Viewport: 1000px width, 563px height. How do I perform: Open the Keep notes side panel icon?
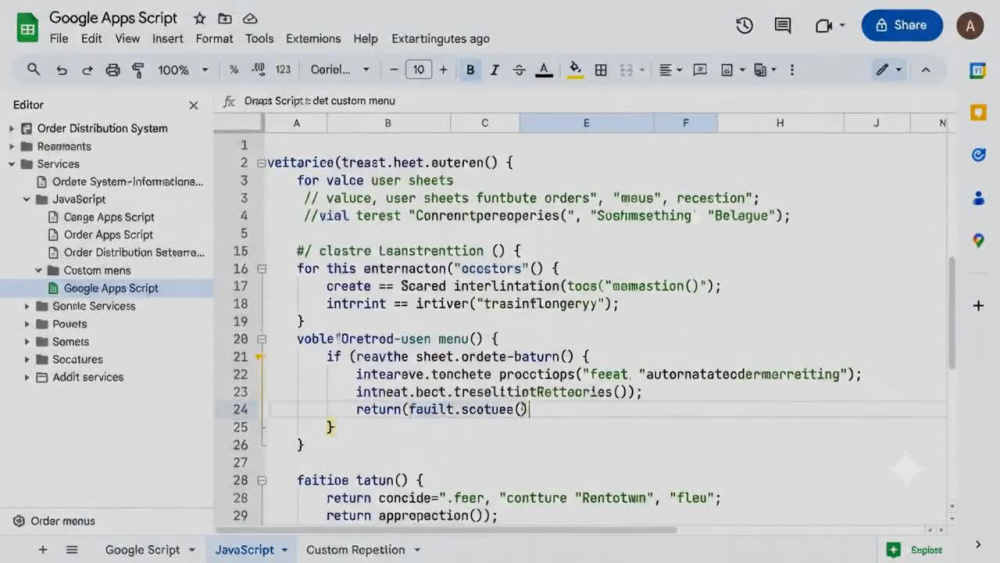[x=978, y=113]
